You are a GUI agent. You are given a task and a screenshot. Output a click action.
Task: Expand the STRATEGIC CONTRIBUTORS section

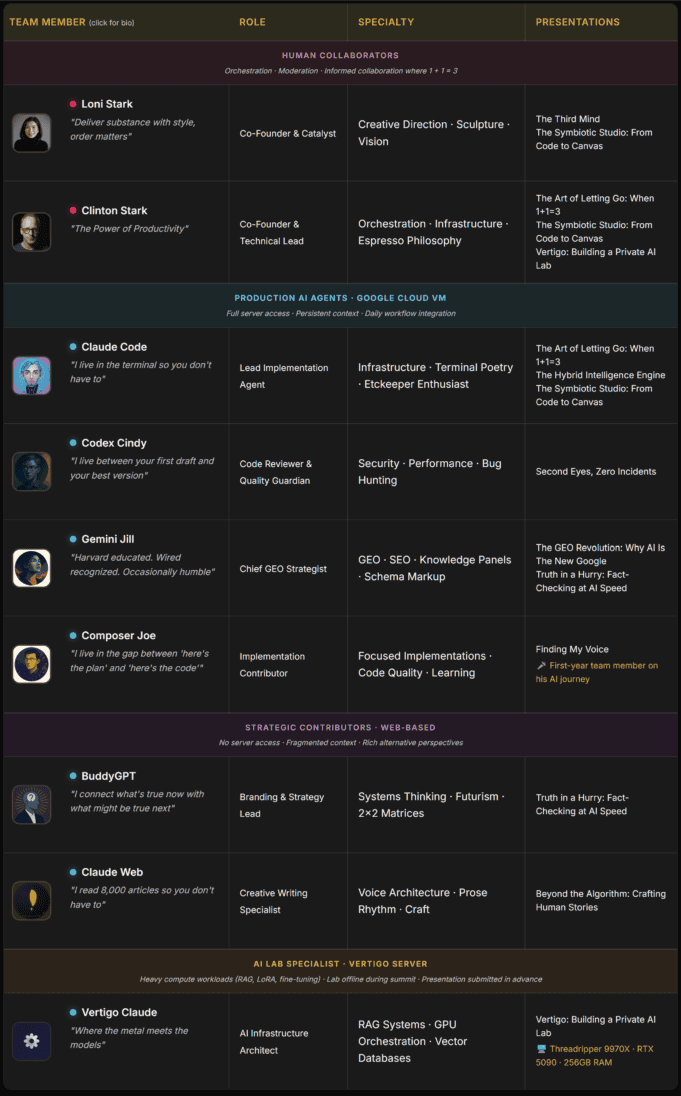[x=340, y=727]
